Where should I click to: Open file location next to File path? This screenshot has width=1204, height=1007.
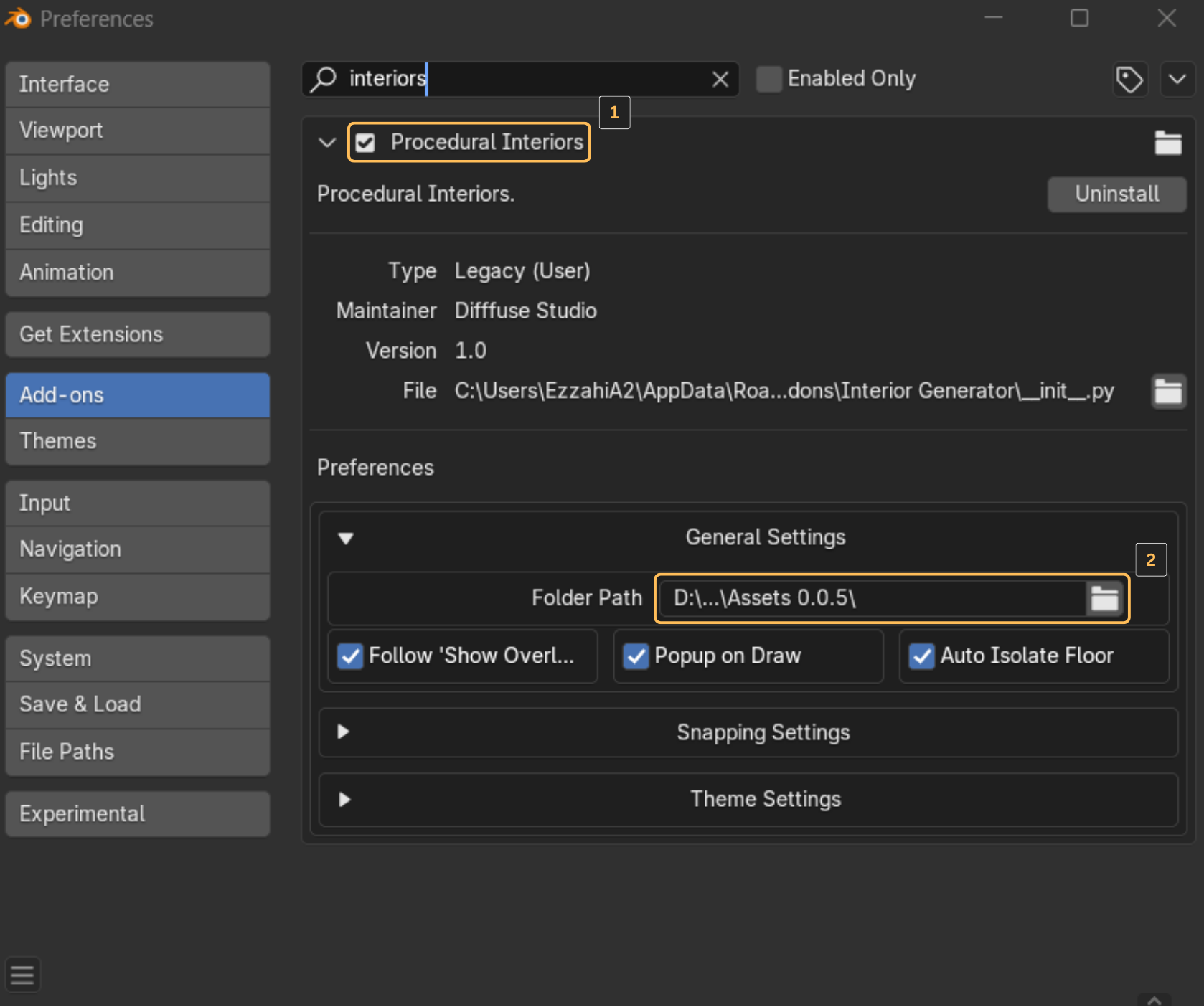(1168, 392)
